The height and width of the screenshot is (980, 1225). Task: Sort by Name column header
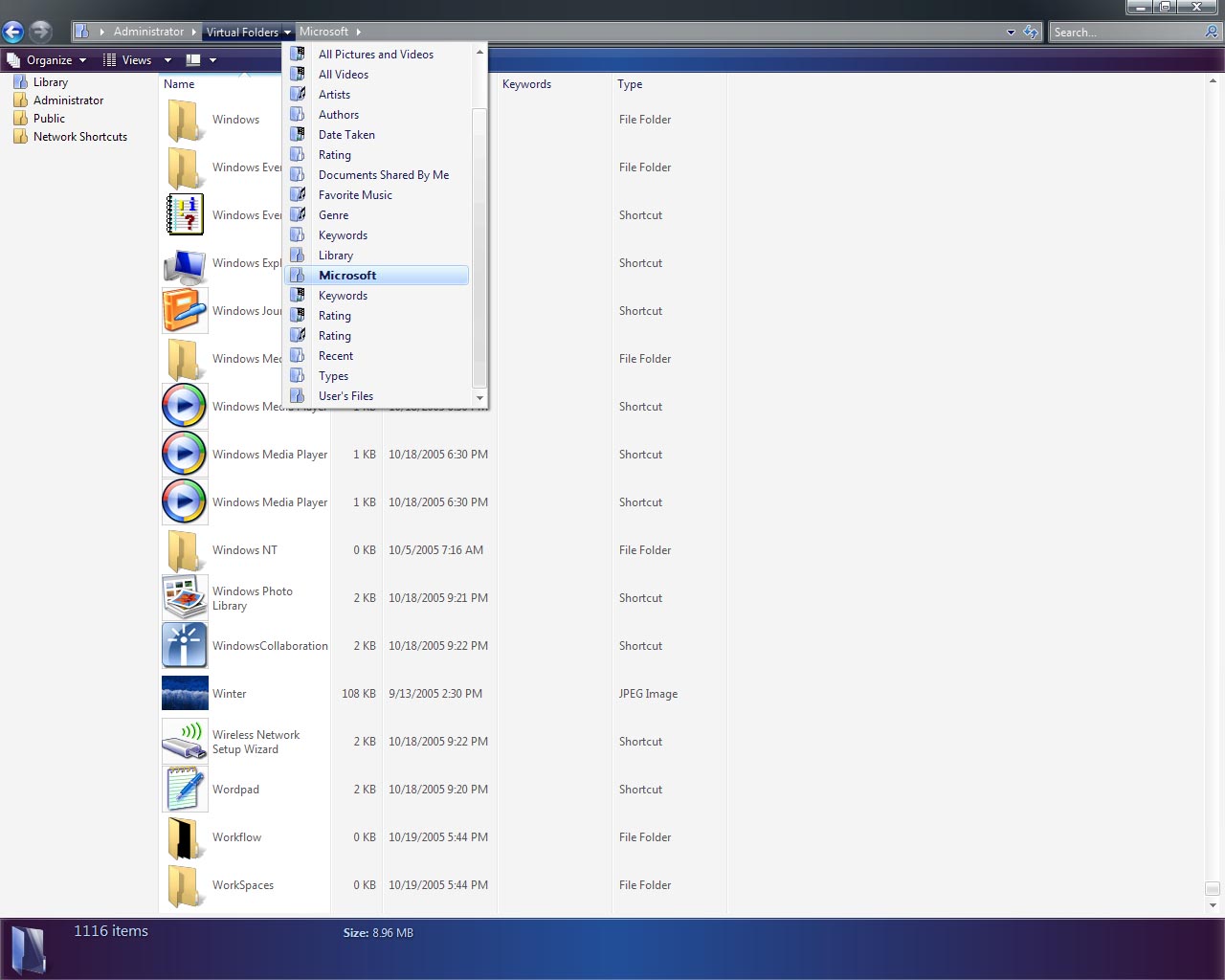(179, 84)
